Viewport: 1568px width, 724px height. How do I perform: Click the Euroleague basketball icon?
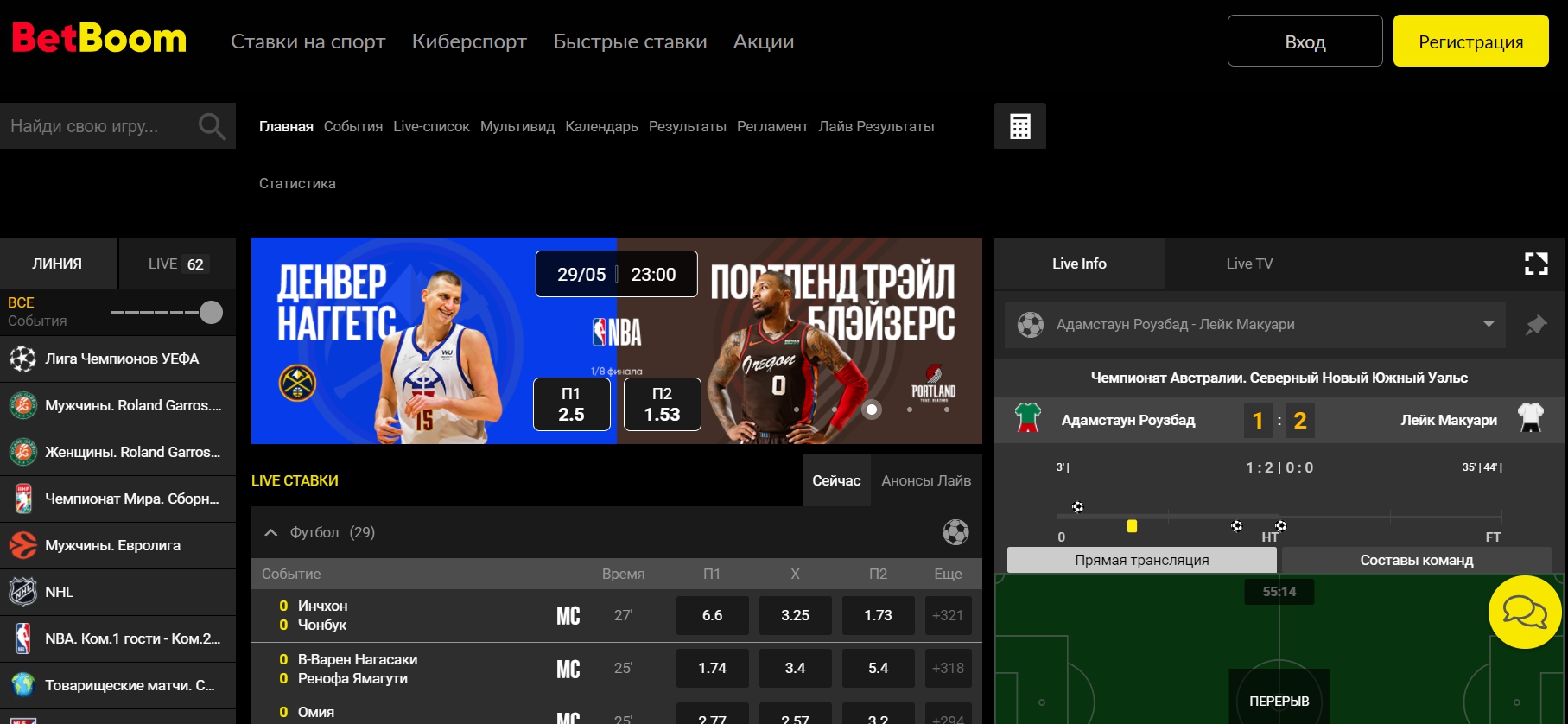[x=23, y=545]
